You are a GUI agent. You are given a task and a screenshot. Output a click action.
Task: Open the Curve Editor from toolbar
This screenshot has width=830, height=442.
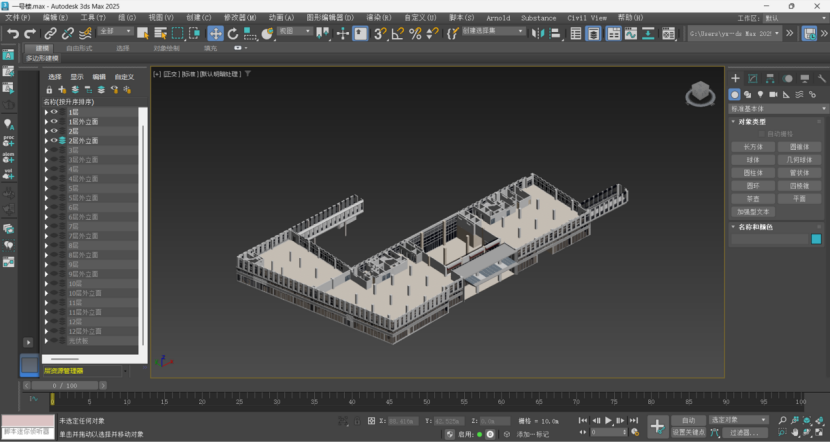tap(629, 33)
